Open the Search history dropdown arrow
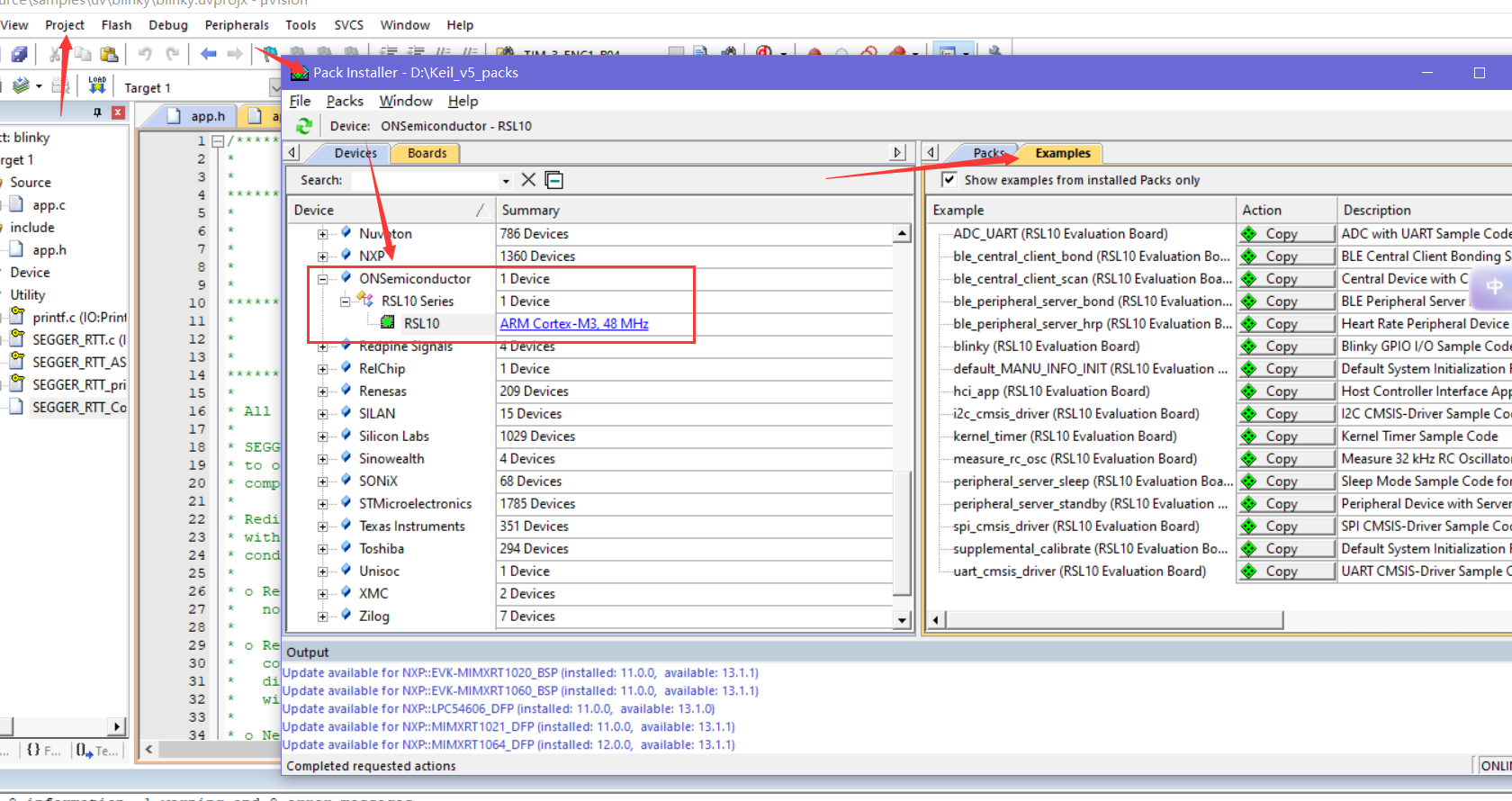 (506, 181)
